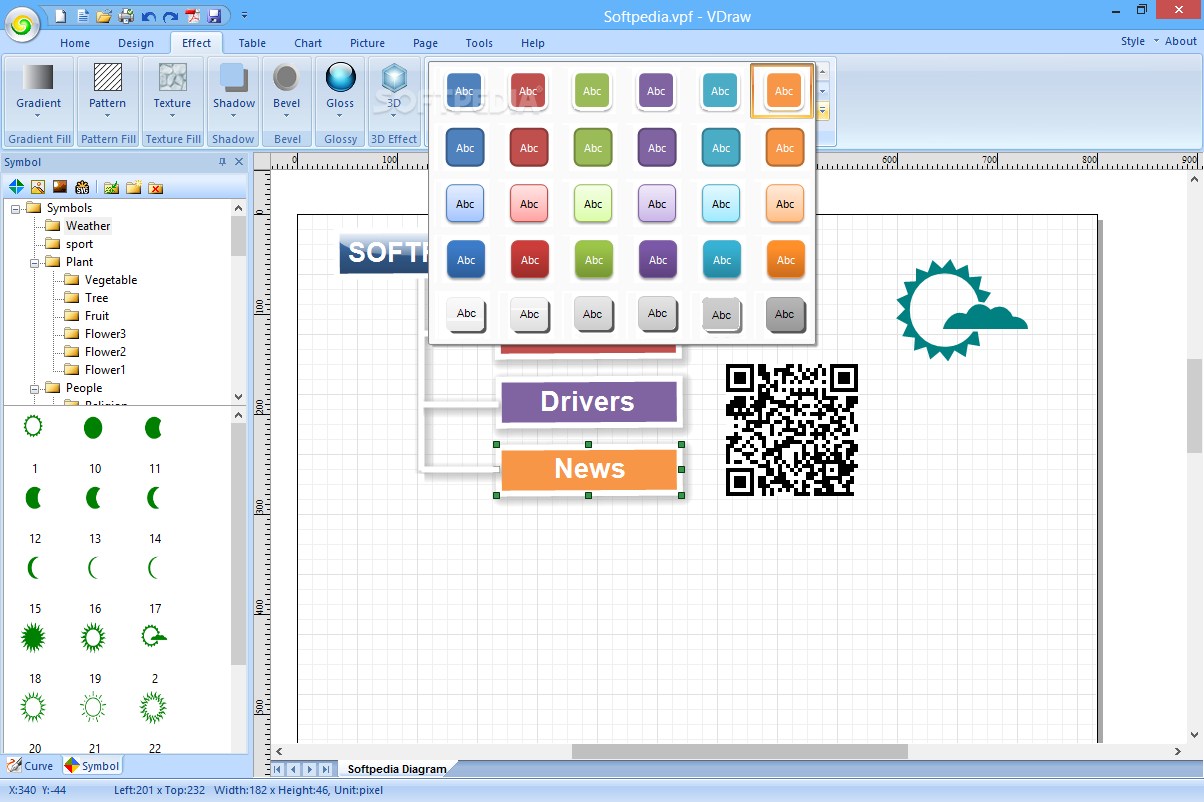1204x802 pixels.
Task: Open the Gradient dropdown arrow
Action: click(x=38, y=115)
